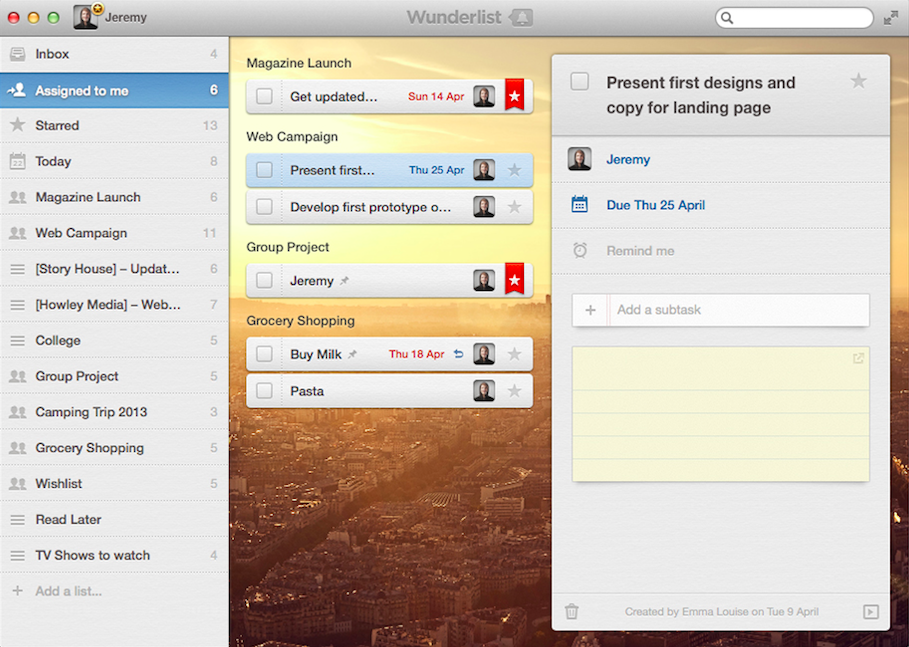909x647 pixels.
Task: Star the Buy Milk task
Action: click(514, 354)
